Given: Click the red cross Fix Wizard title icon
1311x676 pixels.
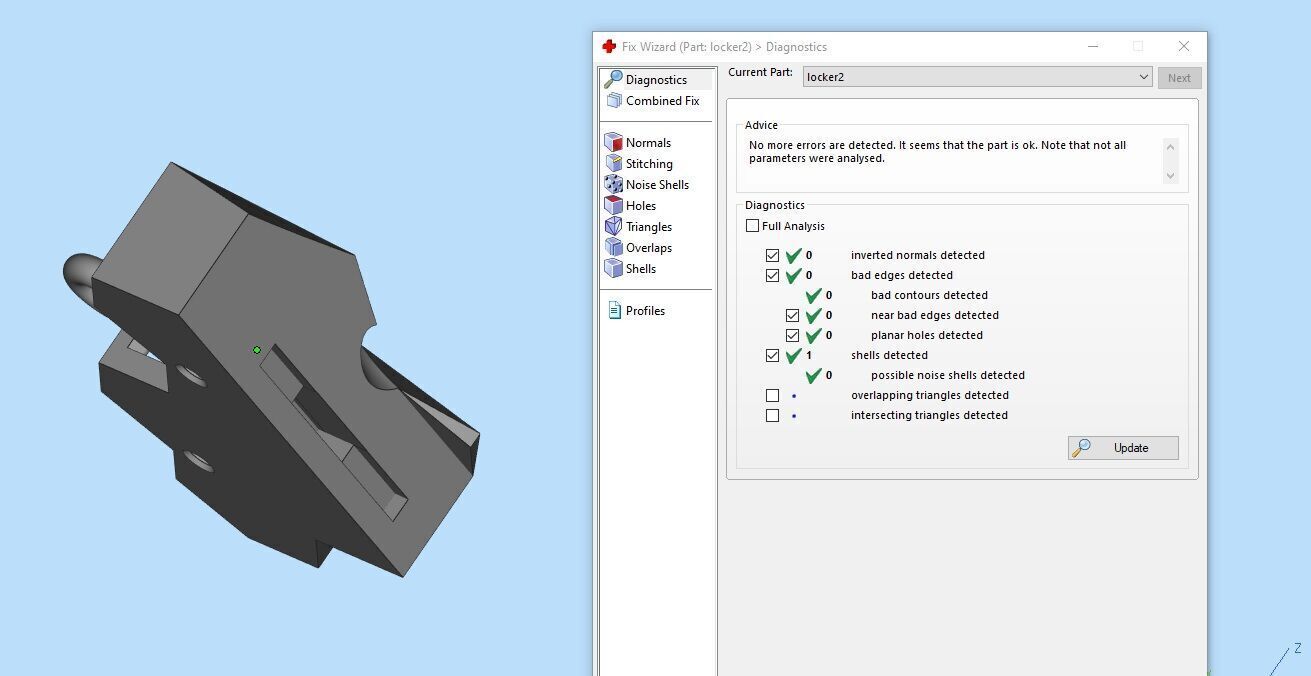Looking at the screenshot, I should tap(609, 46).
